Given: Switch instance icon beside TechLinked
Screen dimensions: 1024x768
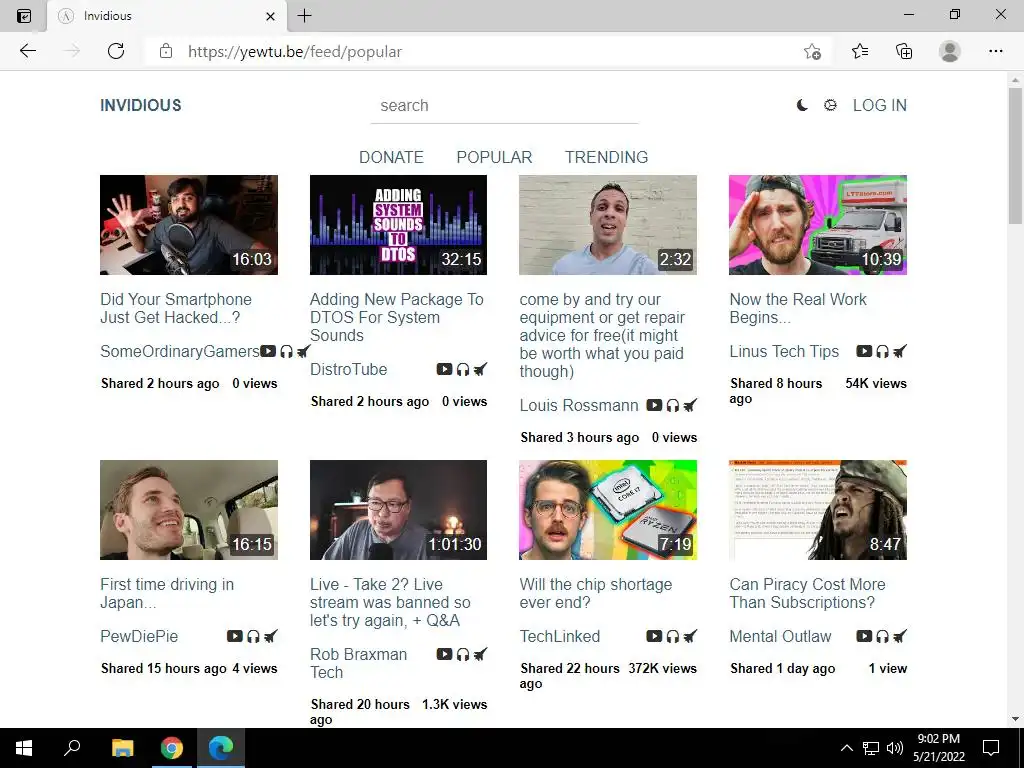Looking at the screenshot, I should 690,636.
